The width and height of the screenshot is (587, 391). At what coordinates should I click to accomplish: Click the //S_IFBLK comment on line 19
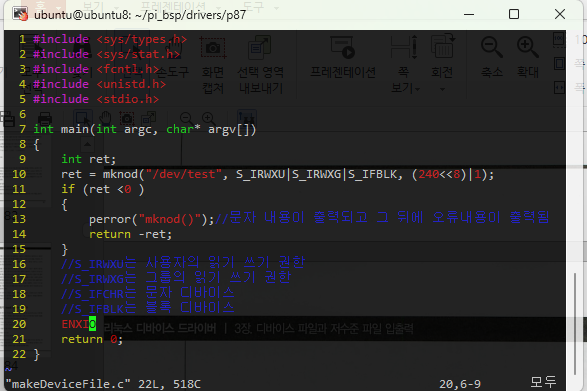coord(148,308)
